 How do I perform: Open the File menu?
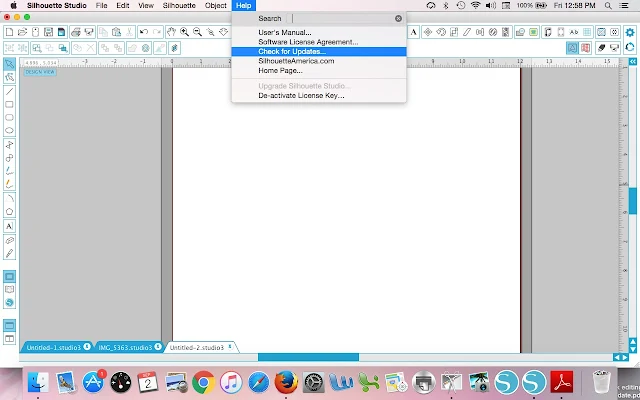pyautogui.click(x=101, y=5)
